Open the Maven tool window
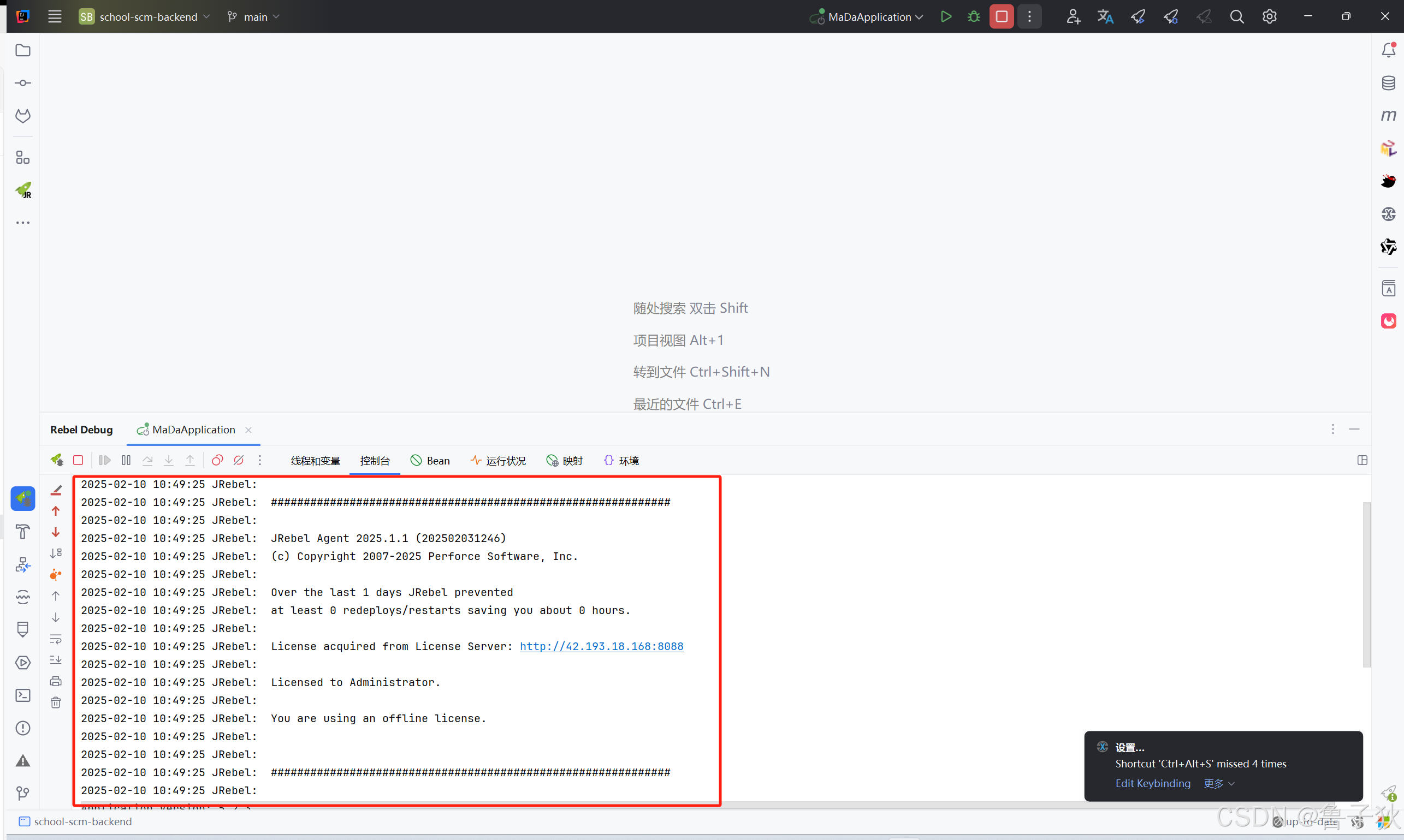1404x840 pixels. 1388,116
